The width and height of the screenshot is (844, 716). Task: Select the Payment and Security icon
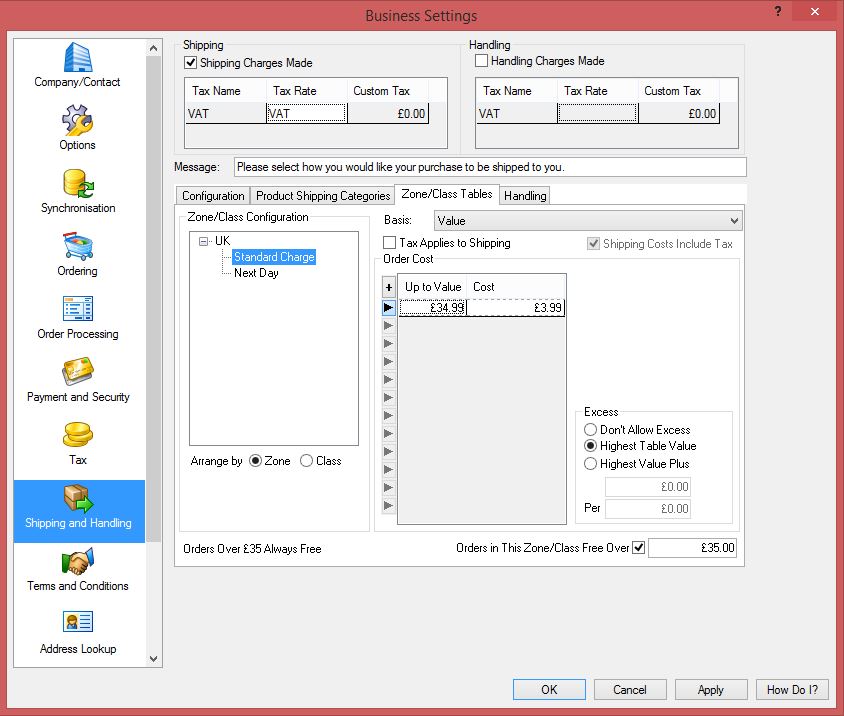[77, 374]
